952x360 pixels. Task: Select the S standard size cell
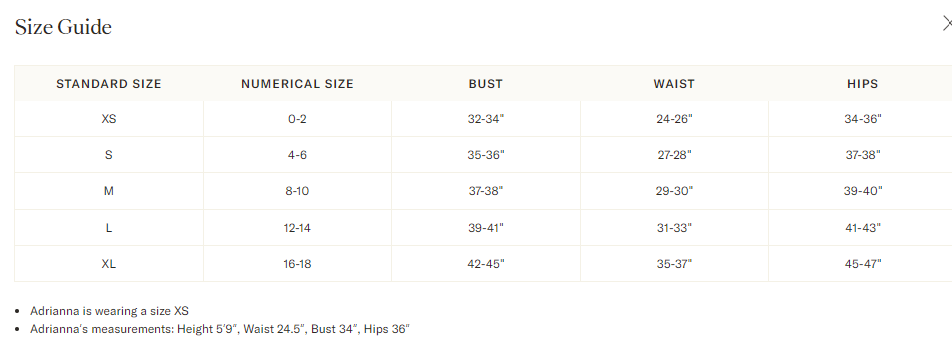point(109,155)
